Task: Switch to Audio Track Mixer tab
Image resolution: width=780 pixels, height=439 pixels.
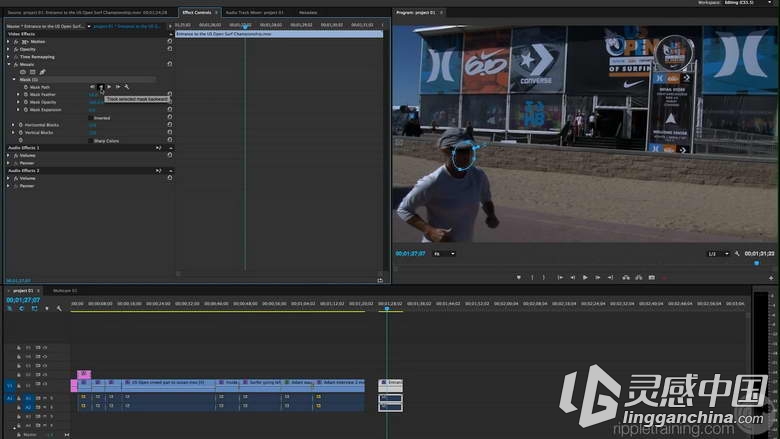Action: point(254,12)
